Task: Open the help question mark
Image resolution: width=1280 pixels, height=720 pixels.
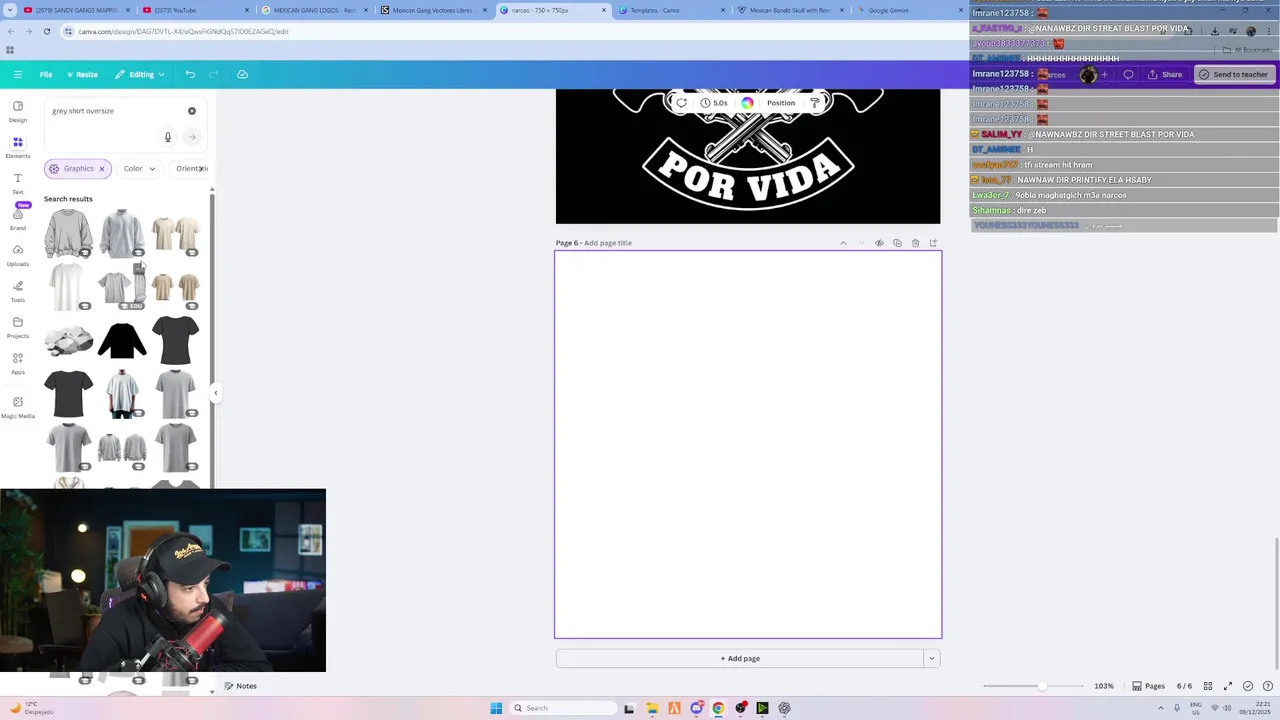Action: (1267, 686)
